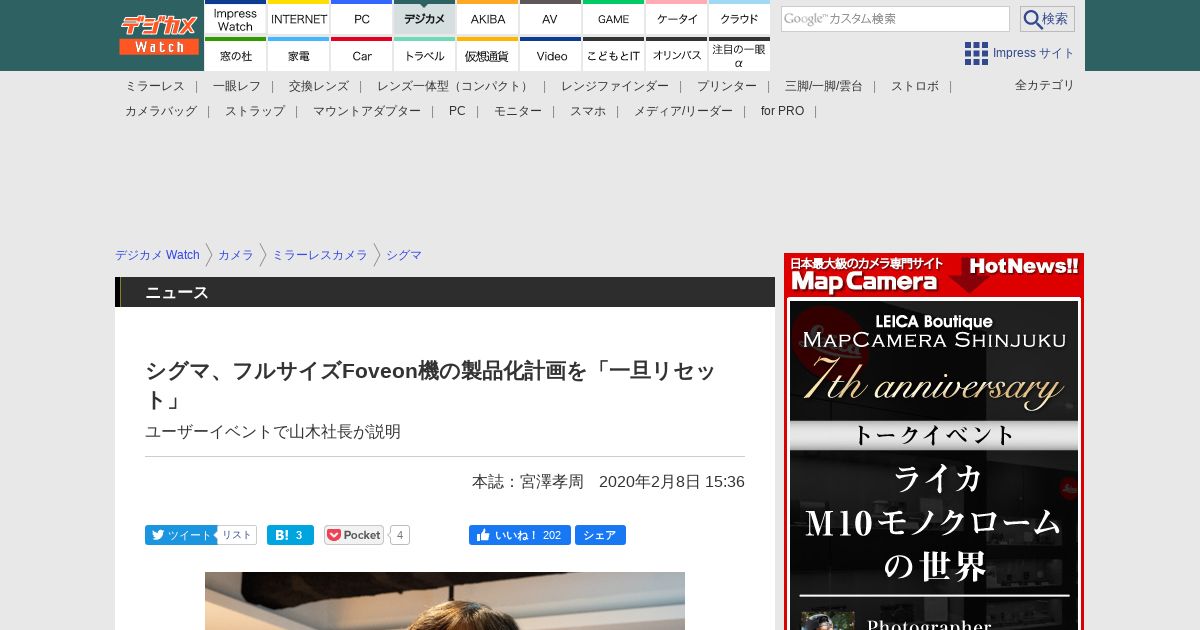Go to 三脚/一脚/雲台 category

(x=824, y=86)
